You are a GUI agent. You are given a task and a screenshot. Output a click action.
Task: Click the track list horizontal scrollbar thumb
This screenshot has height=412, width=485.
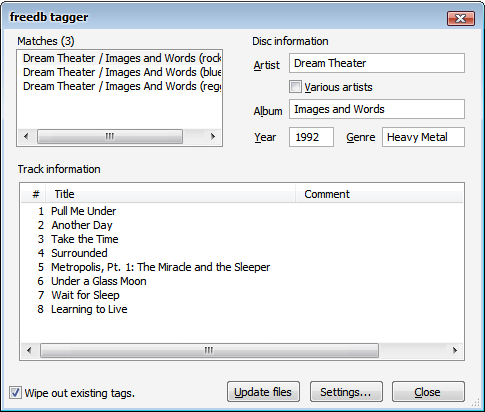(x=209, y=350)
